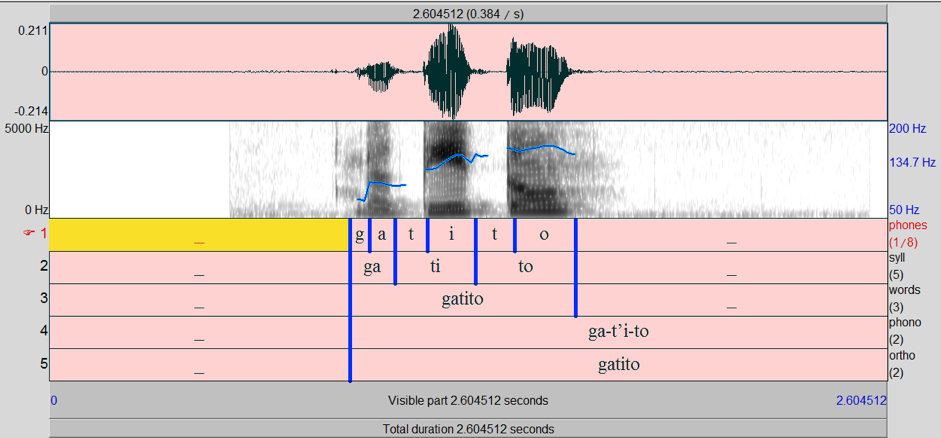The width and height of the screenshot is (941, 438).
Task: Click the 'syll' tier name label
Action: click(896, 258)
